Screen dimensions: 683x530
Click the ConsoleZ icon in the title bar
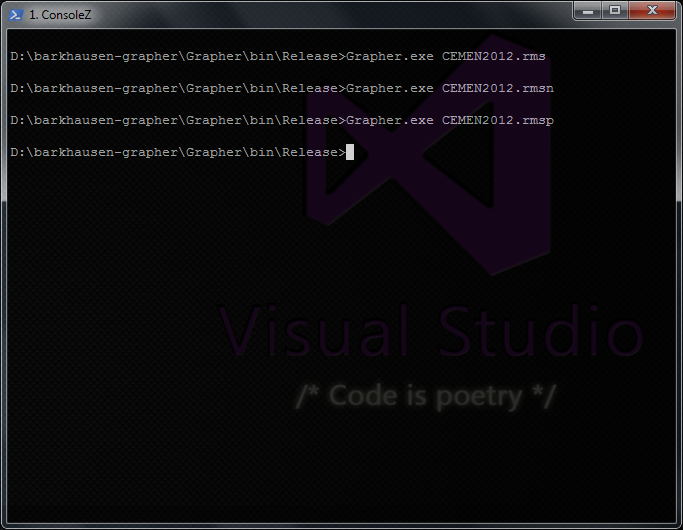tap(16, 15)
